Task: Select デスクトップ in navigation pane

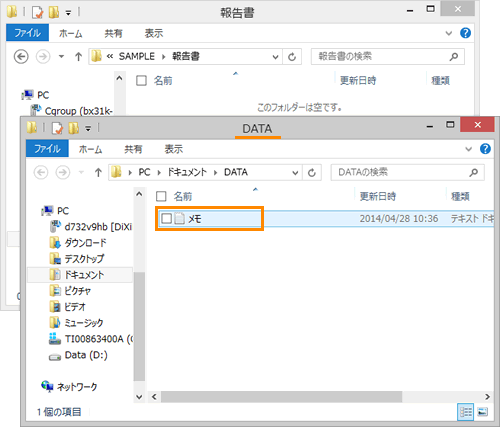Action: pyautogui.click(x=84, y=259)
